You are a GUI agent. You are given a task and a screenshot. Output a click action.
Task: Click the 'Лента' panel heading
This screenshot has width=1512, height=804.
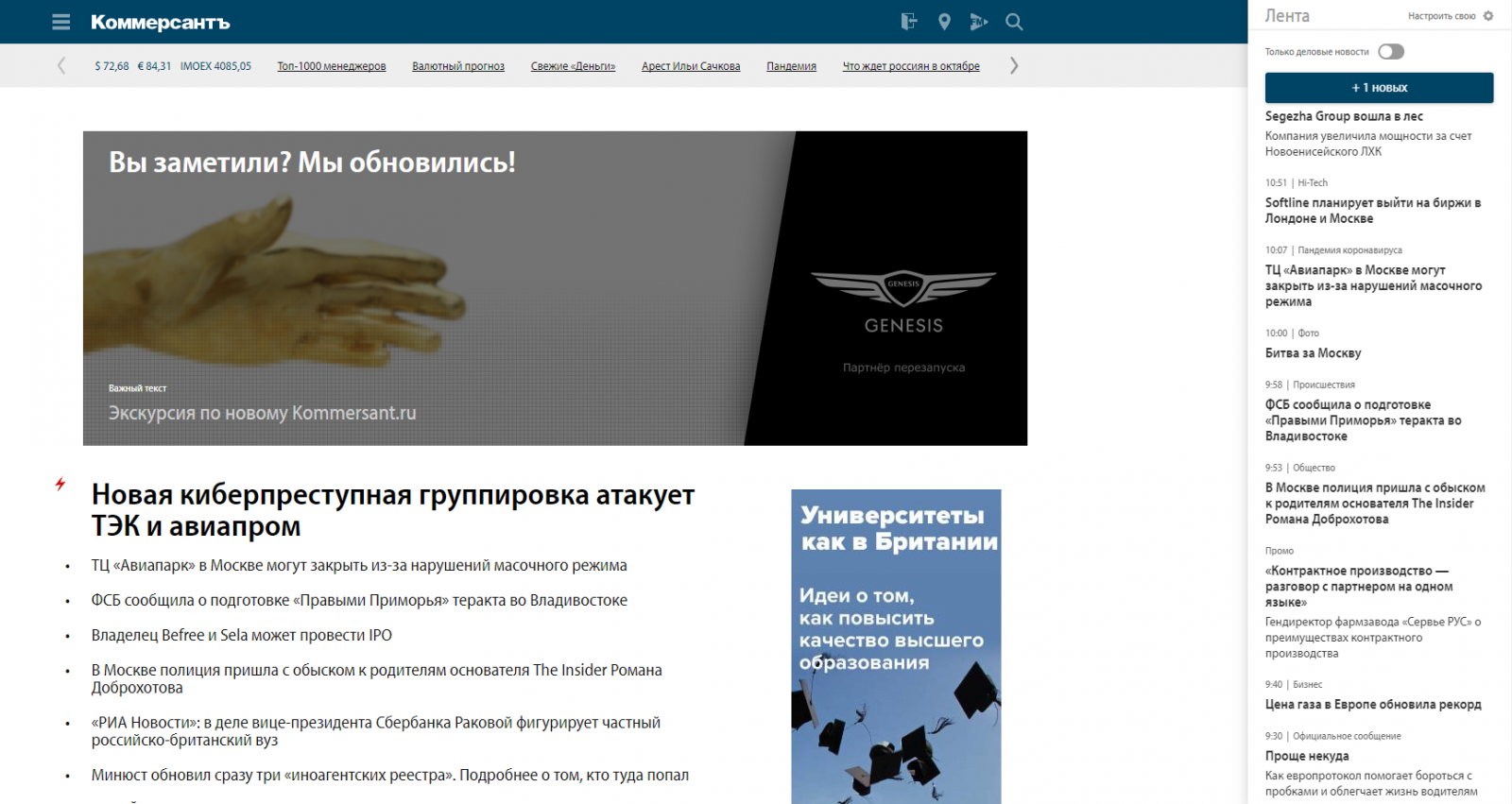pyautogui.click(x=1287, y=16)
